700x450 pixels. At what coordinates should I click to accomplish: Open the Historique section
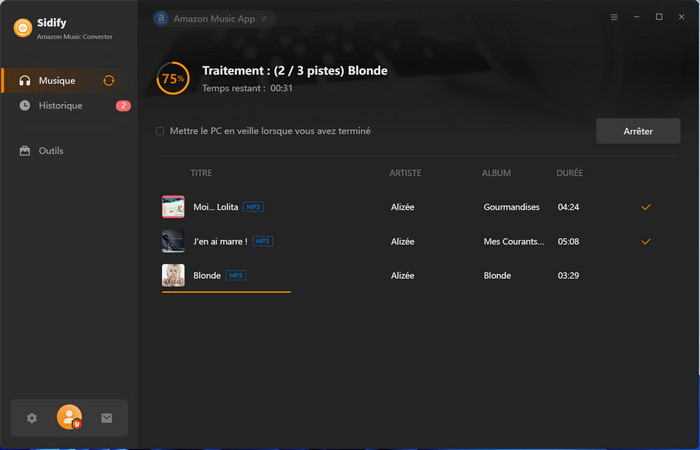pyautogui.click(x=60, y=106)
